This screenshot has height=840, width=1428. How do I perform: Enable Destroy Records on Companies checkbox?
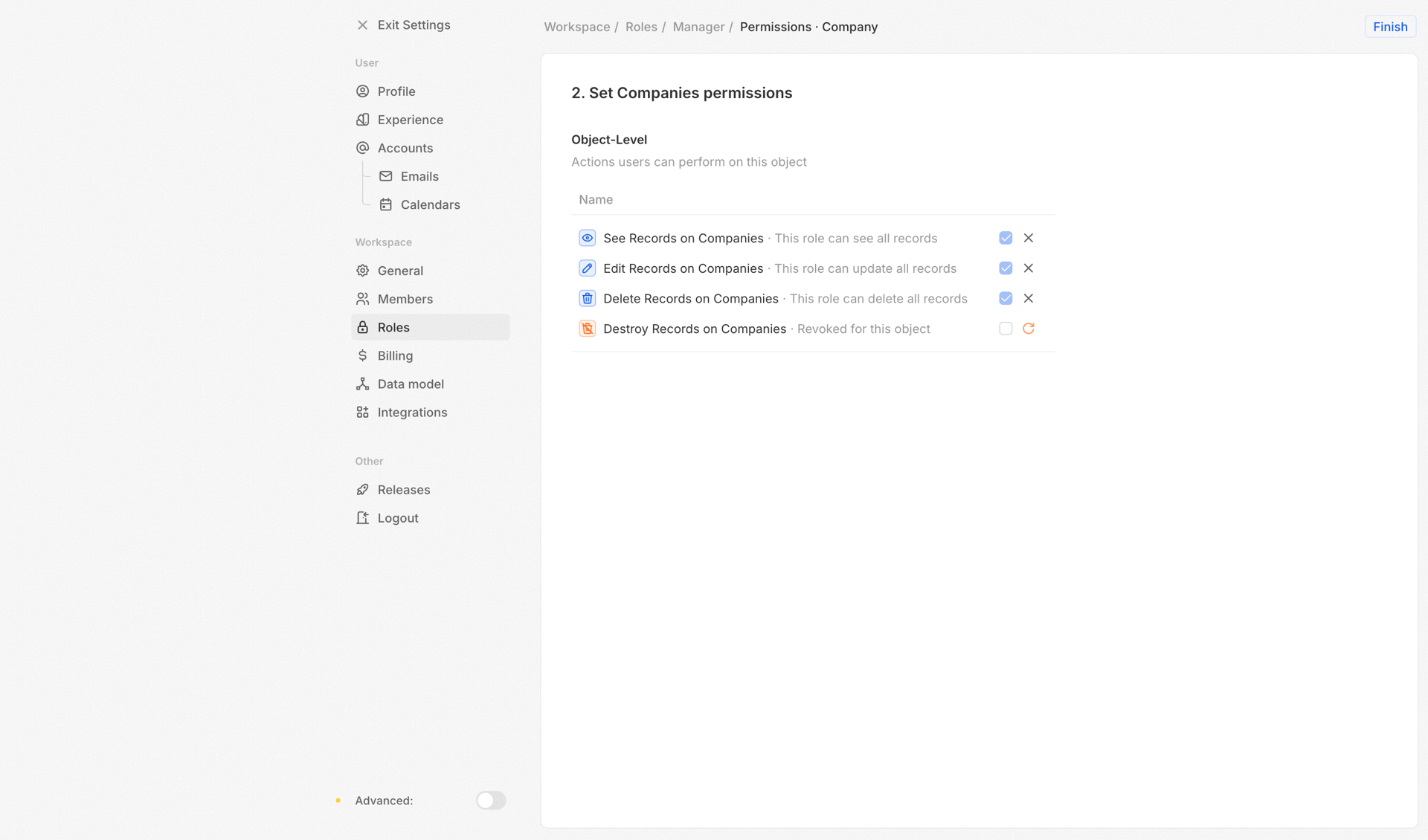point(1006,328)
